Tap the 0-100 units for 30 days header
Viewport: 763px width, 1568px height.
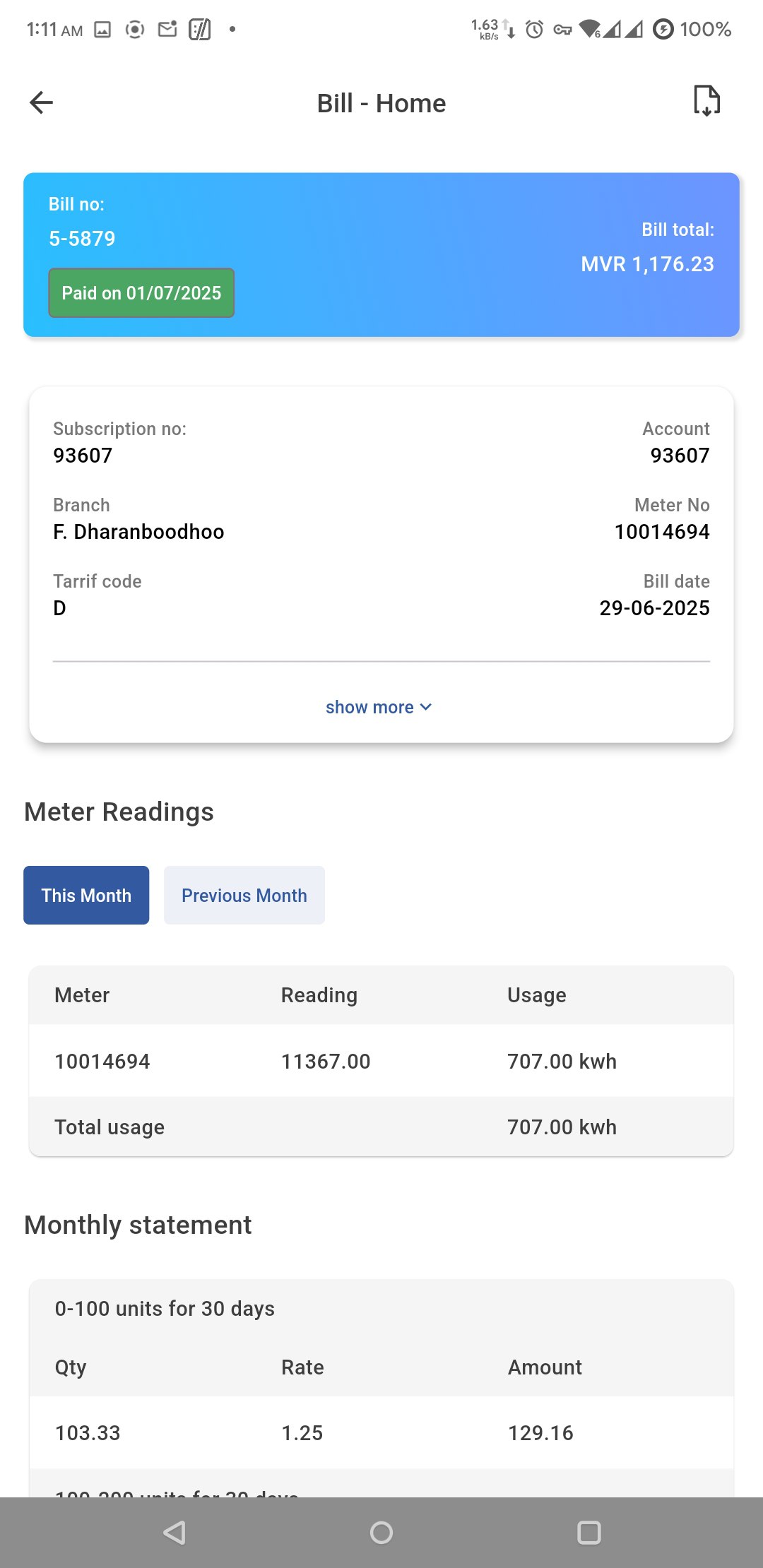tap(165, 1308)
